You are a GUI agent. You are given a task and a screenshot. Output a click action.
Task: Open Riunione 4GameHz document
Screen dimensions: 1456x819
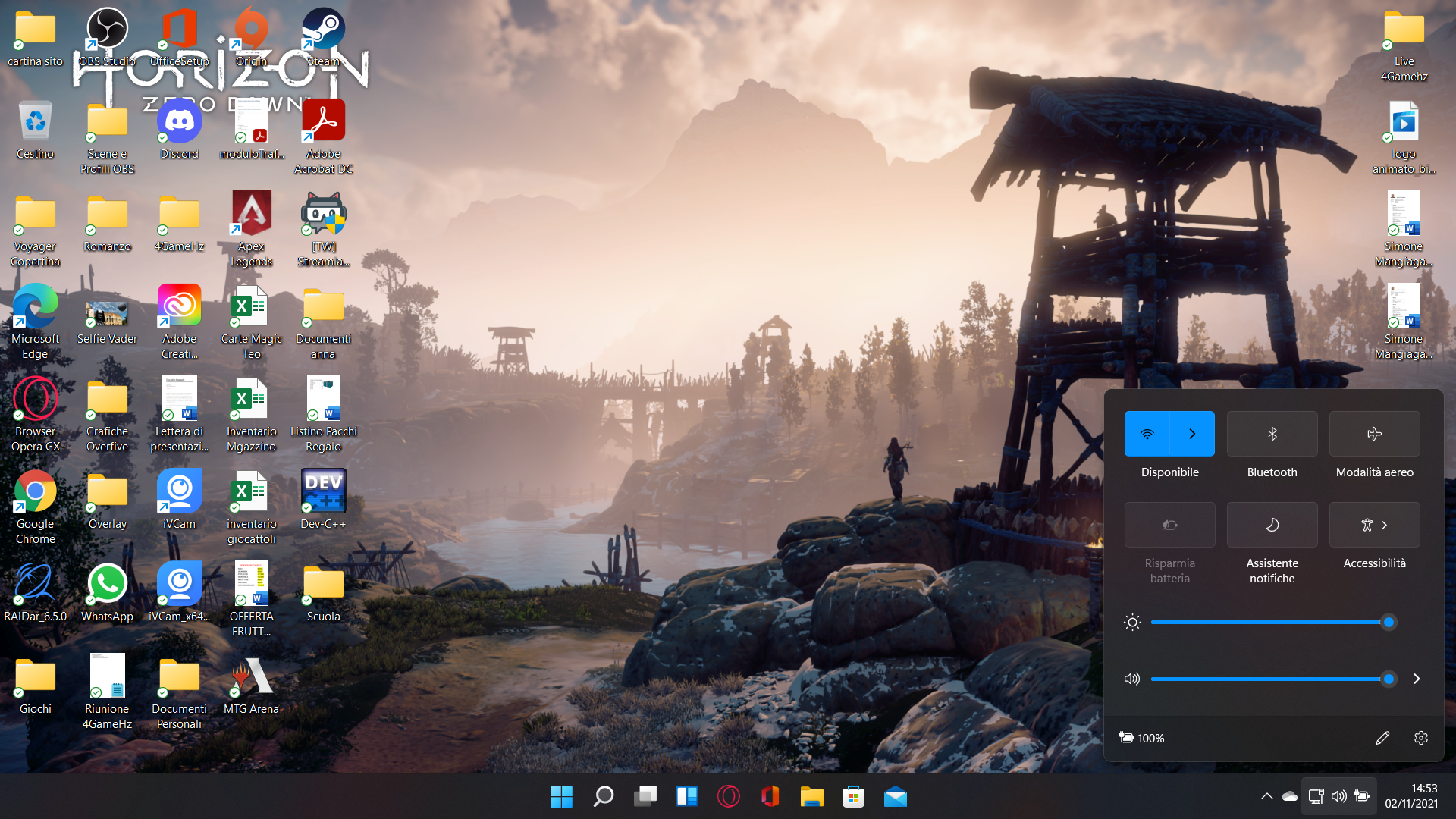(x=107, y=693)
